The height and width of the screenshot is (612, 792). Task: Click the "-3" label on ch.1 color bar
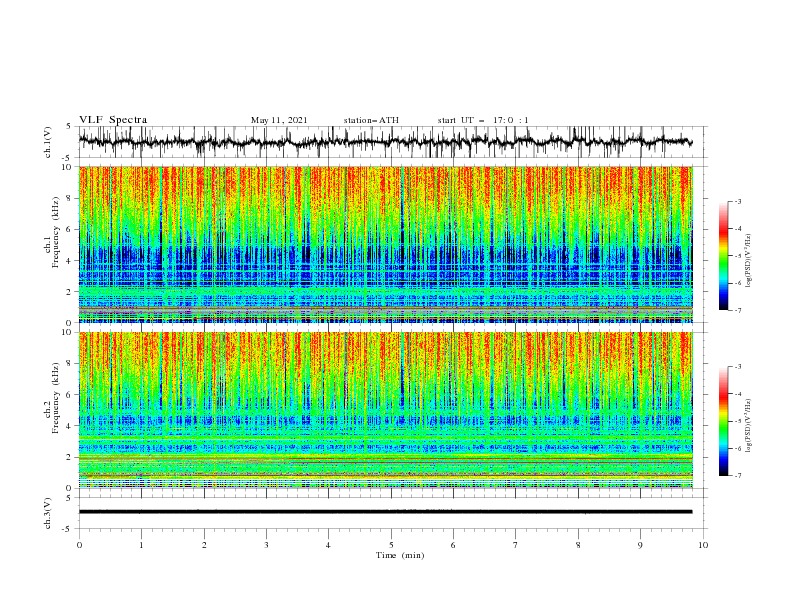[737, 201]
